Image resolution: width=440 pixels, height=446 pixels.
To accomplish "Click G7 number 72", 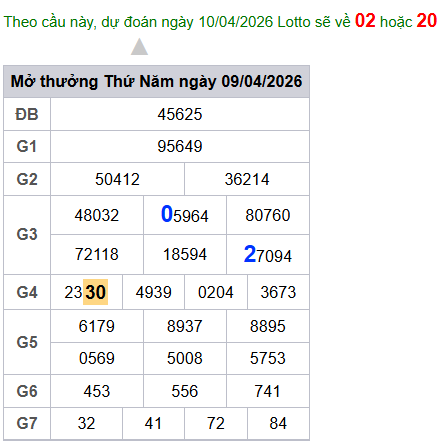I will pos(216,424).
